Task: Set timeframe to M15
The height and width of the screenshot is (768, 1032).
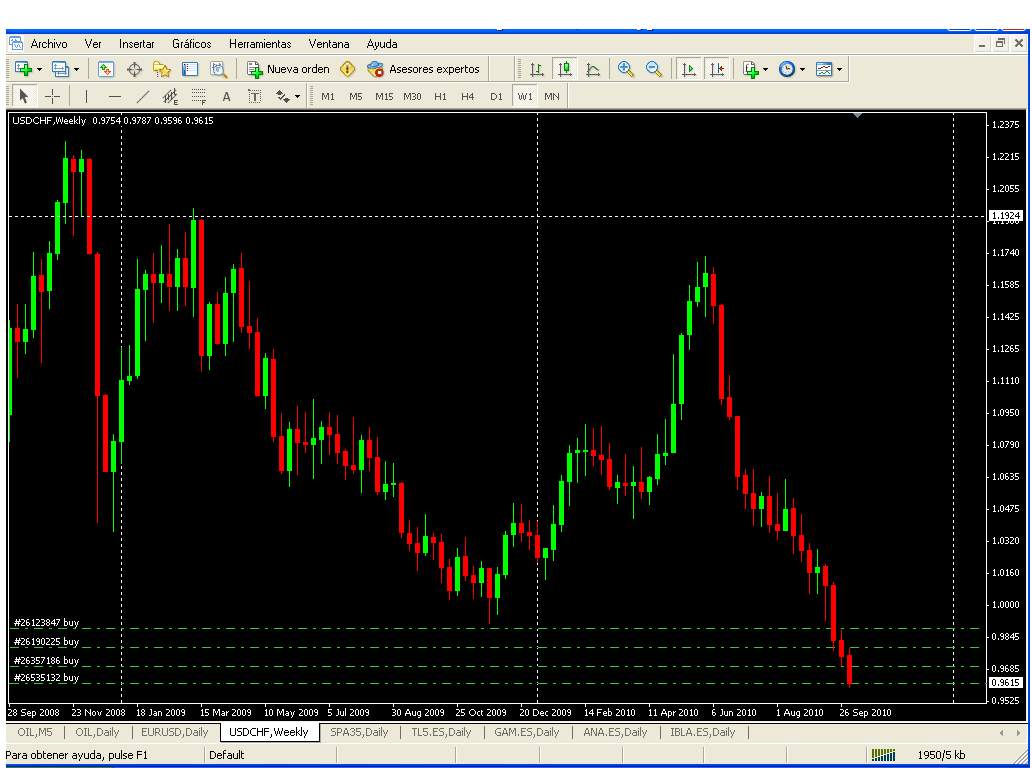Action: (x=384, y=97)
